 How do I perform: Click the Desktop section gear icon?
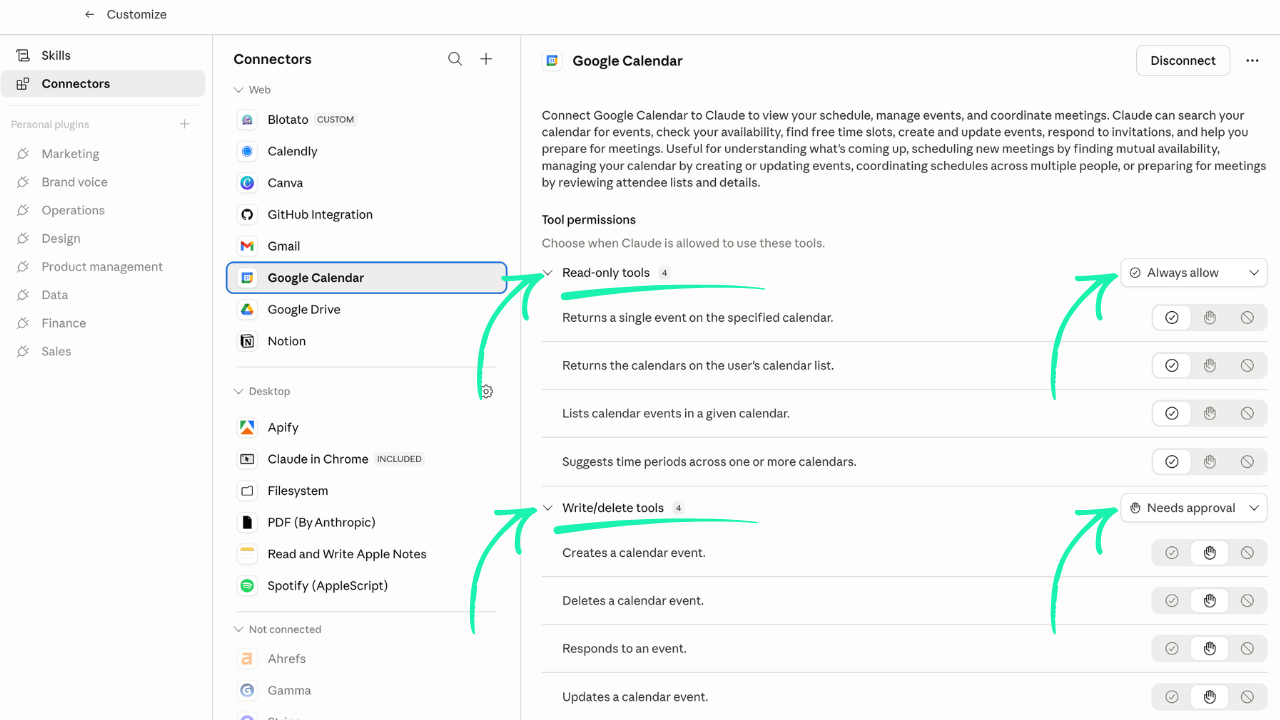[486, 392]
